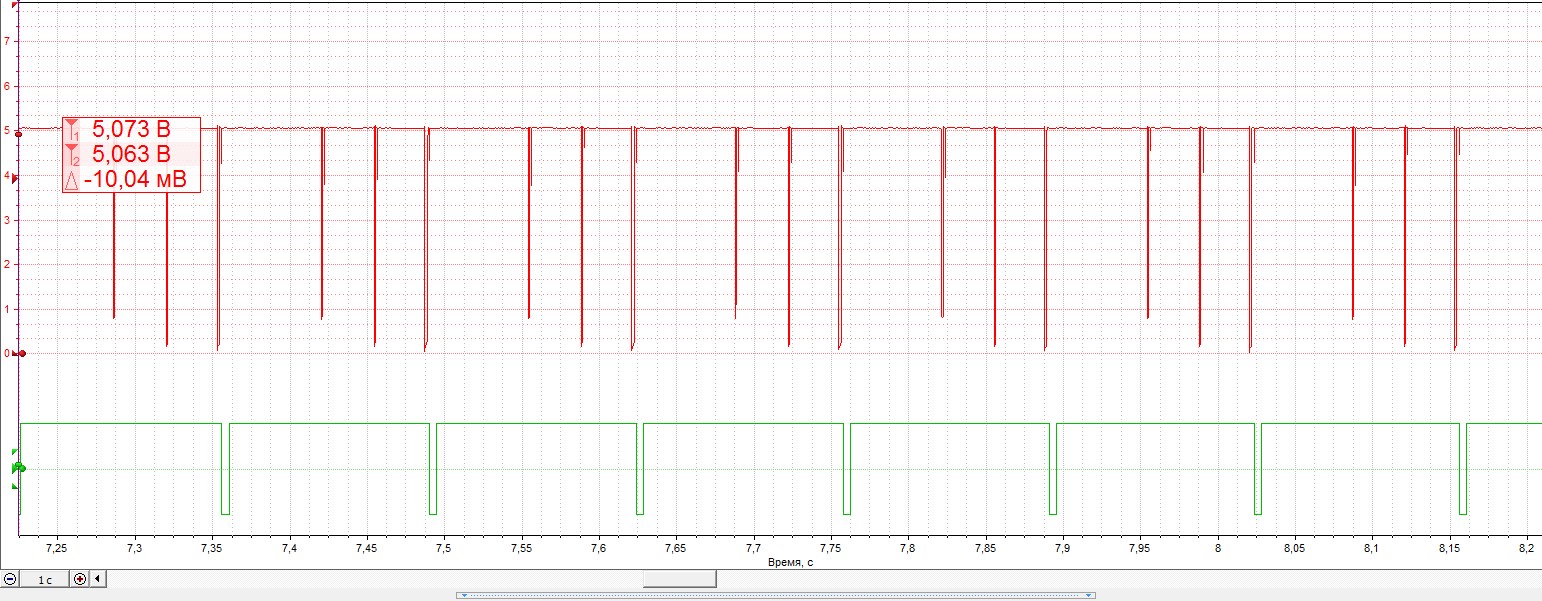Click the horizontal timeline scrollbar thumb

679,579
